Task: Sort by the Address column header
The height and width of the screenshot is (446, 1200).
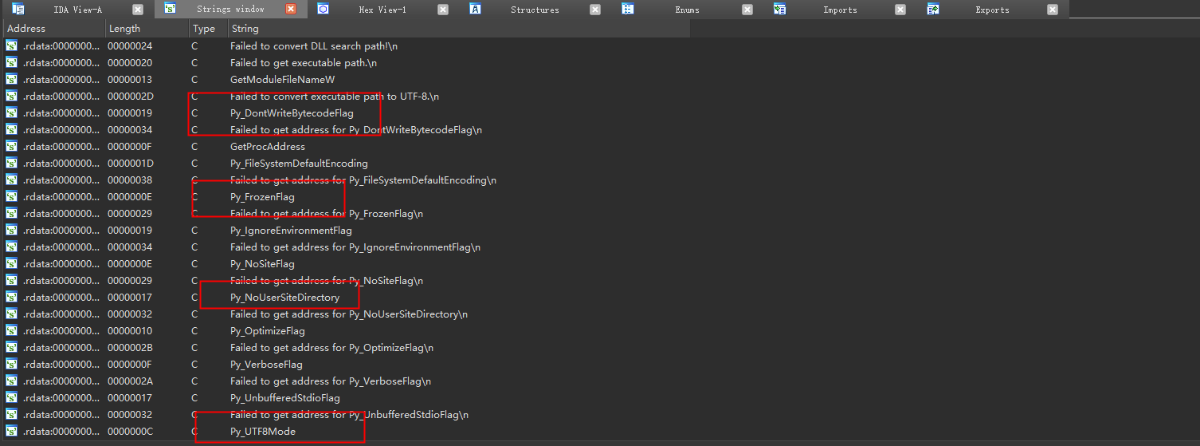Action: [x=52, y=29]
